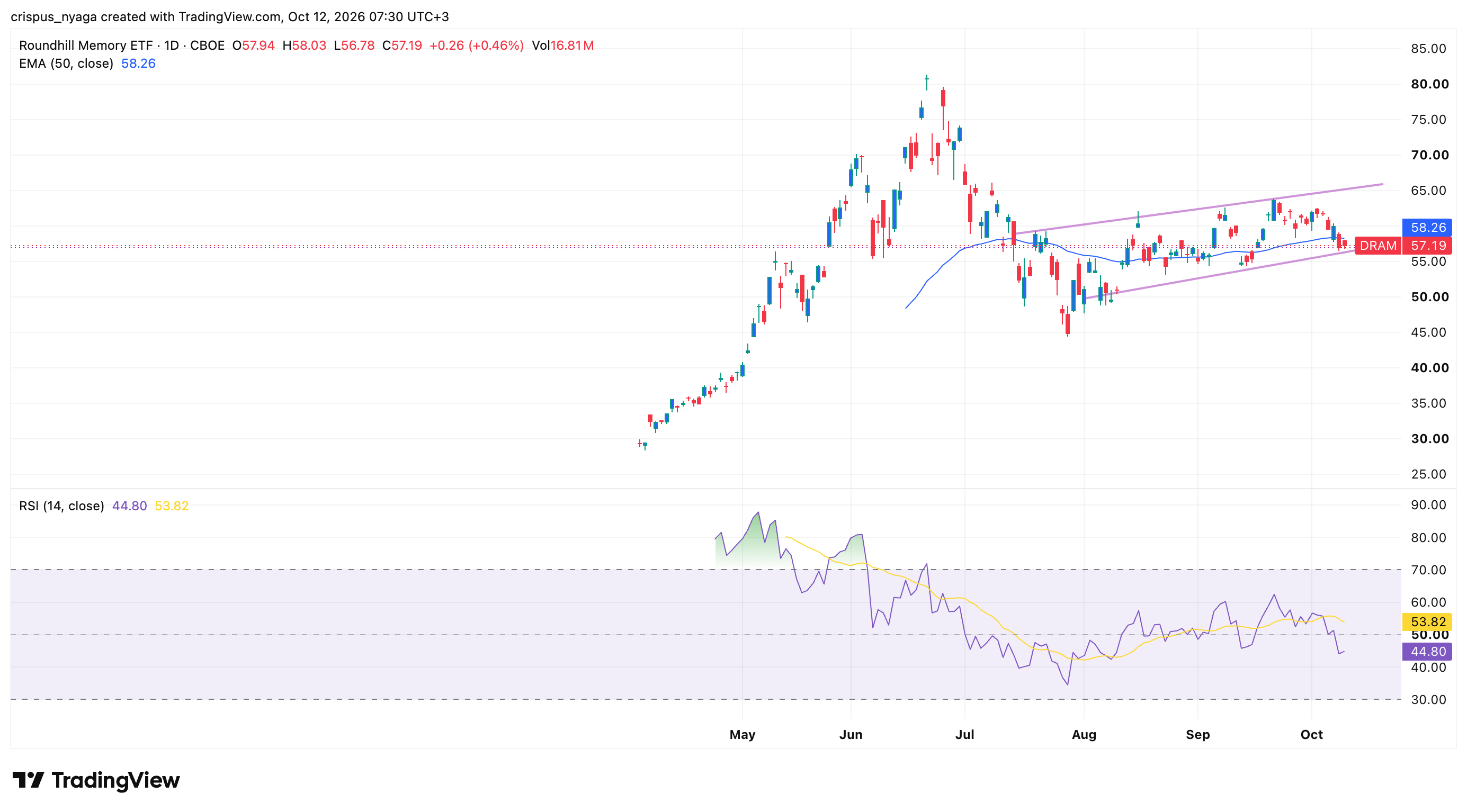Click the Aug label on the time axis

1084,735
